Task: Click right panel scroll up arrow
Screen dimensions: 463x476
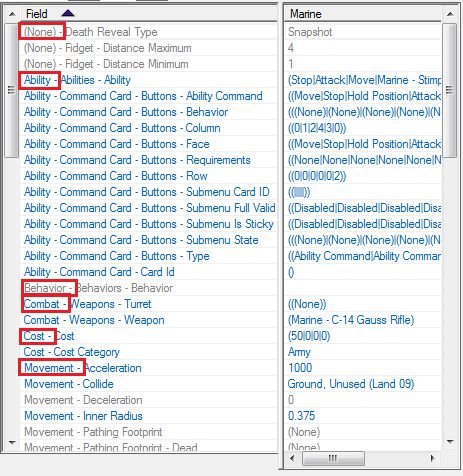Action: pyautogui.click(x=450, y=14)
